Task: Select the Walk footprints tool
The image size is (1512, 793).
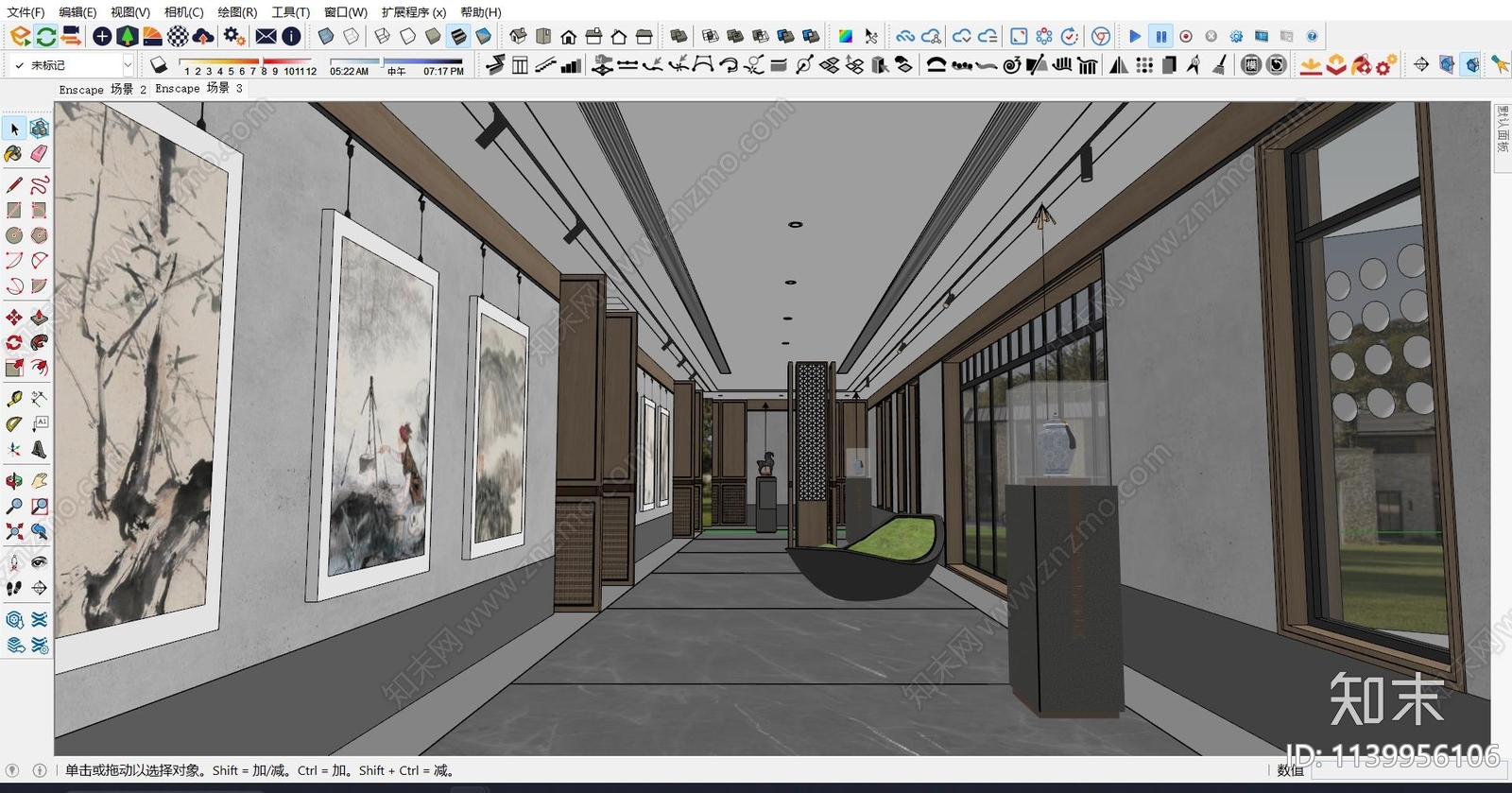Action: tap(14, 588)
